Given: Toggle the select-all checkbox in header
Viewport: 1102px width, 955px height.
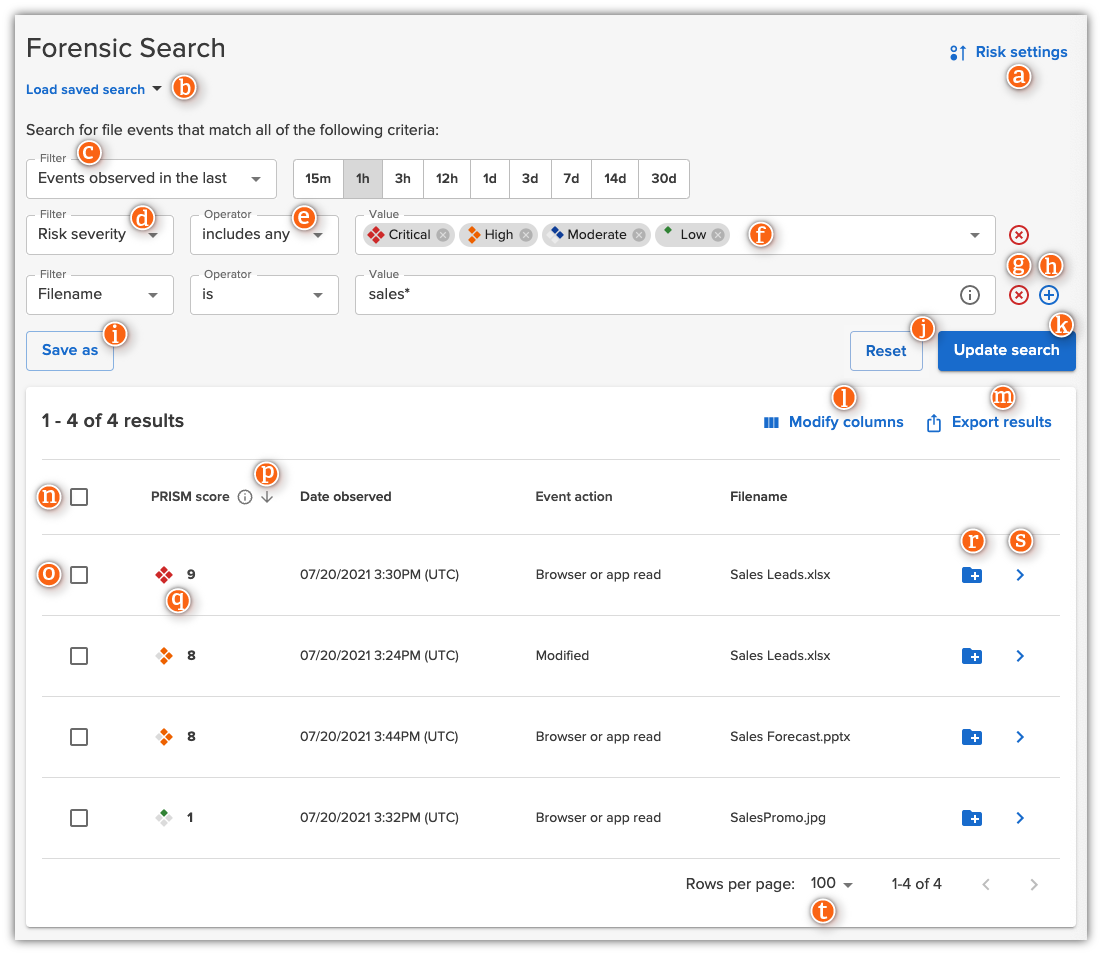Looking at the screenshot, I should click(x=79, y=497).
